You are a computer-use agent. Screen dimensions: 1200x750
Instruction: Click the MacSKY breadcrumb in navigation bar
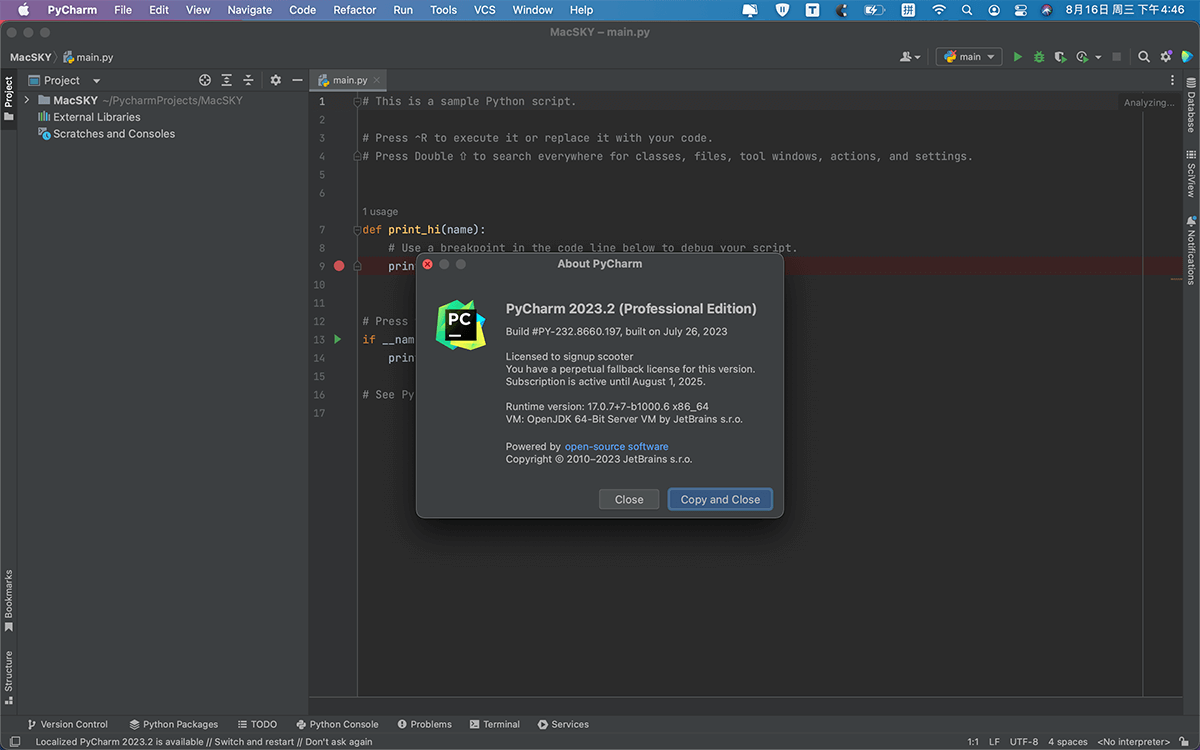pyautogui.click(x=30, y=57)
